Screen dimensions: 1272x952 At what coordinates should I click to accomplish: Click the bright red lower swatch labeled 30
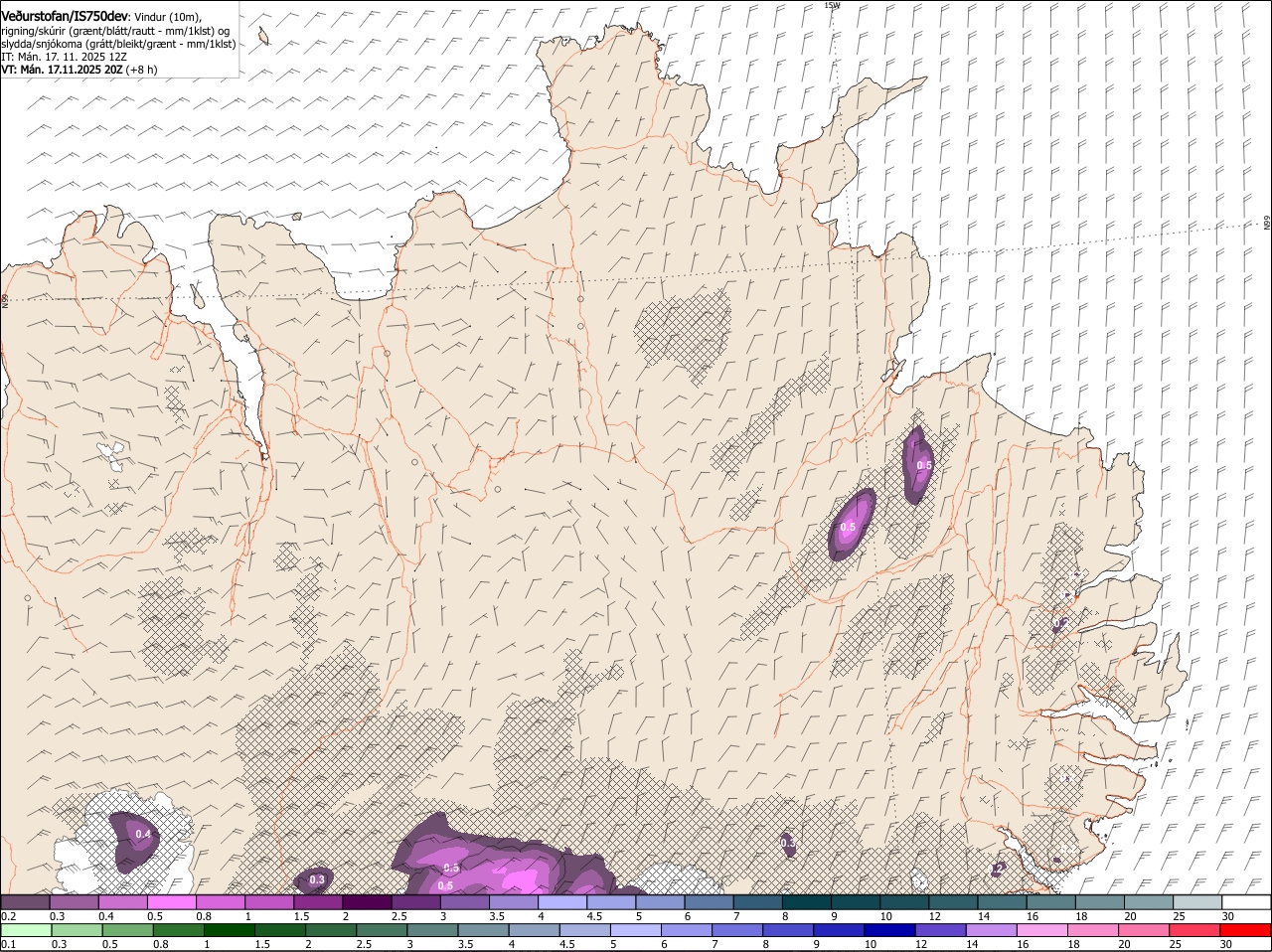(x=1245, y=930)
